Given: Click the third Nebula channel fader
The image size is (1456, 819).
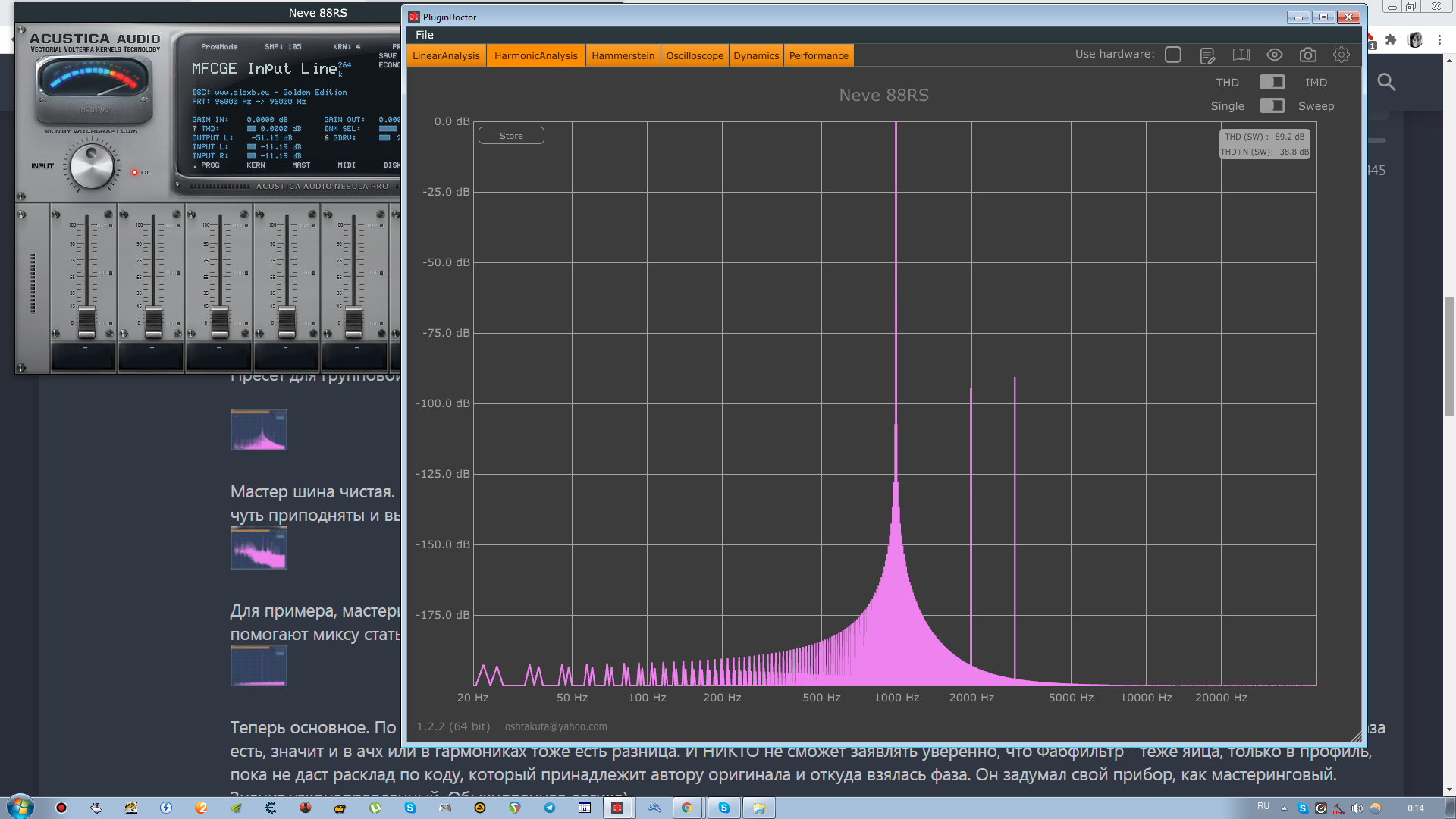Looking at the screenshot, I should (x=220, y=322).
